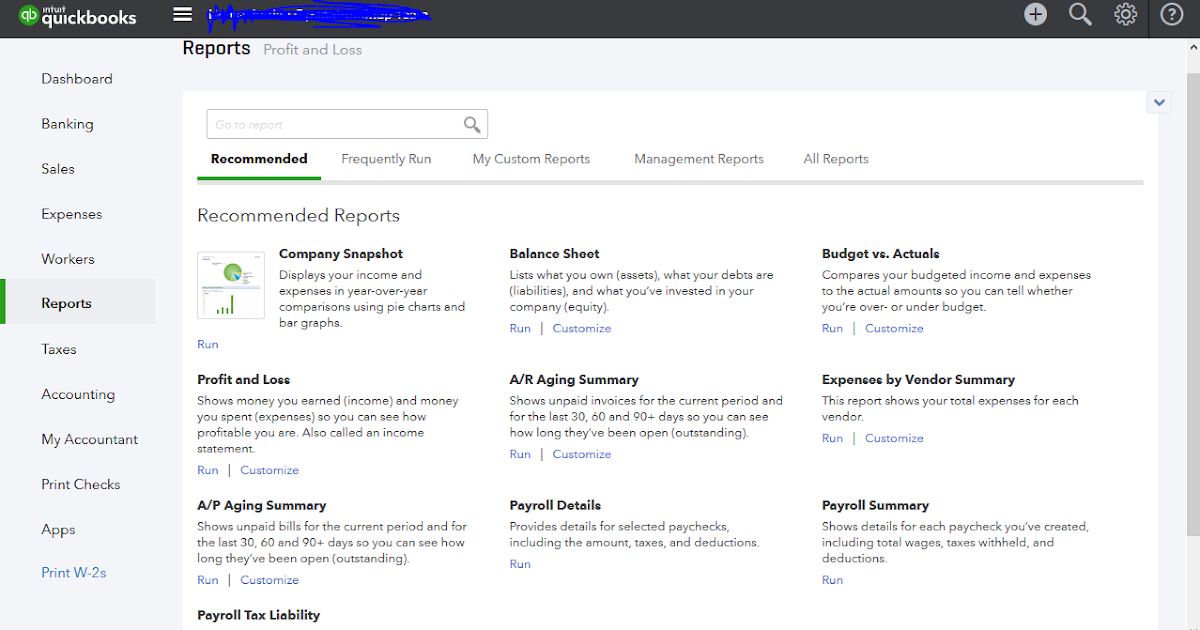Click the A/P Aging Summary title
The height and width of the screenshot is (630, 1200).
pyautogui.click(x=262, y=506)
